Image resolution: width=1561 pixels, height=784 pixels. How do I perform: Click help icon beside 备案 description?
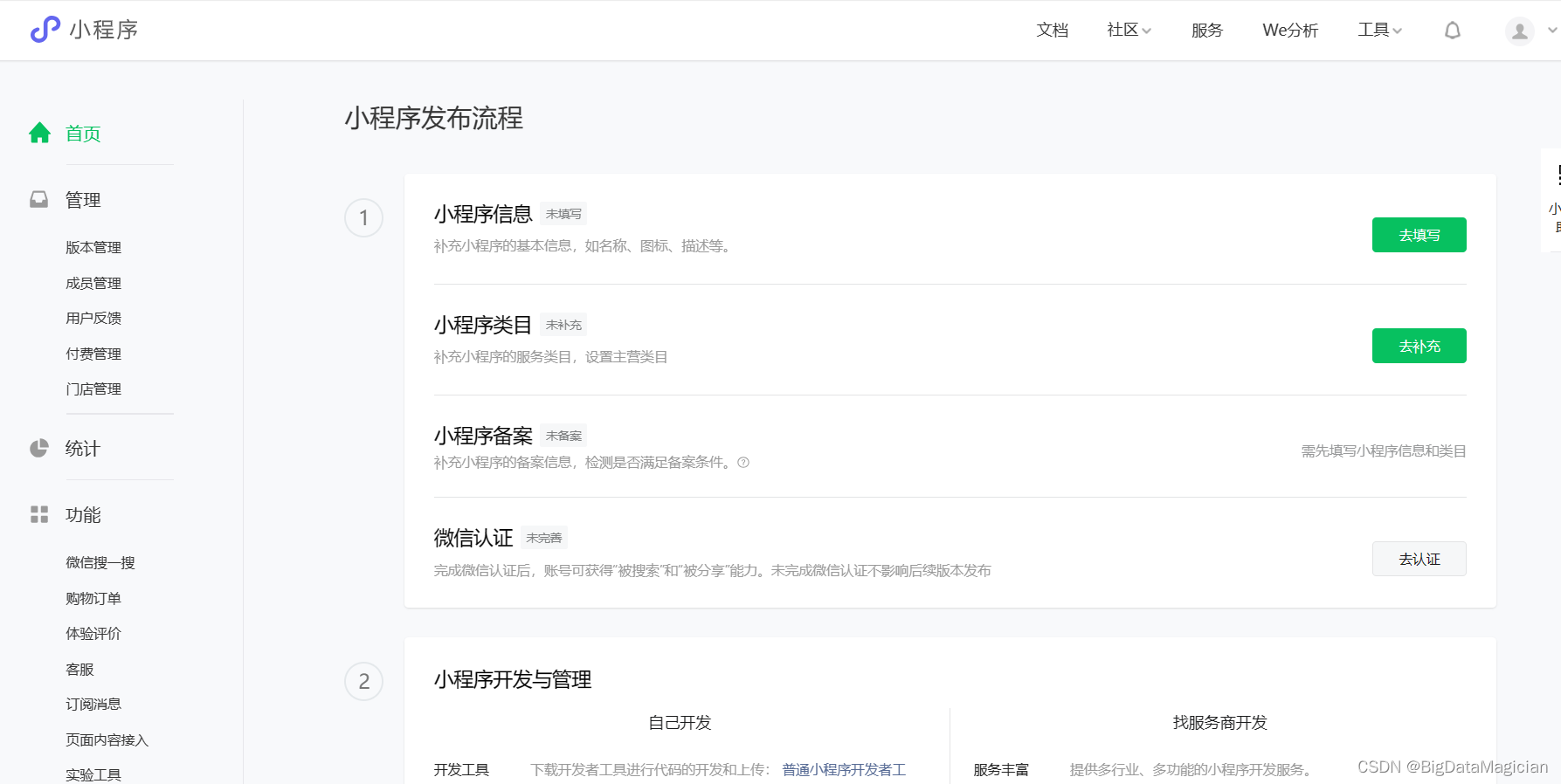point(743,463)
